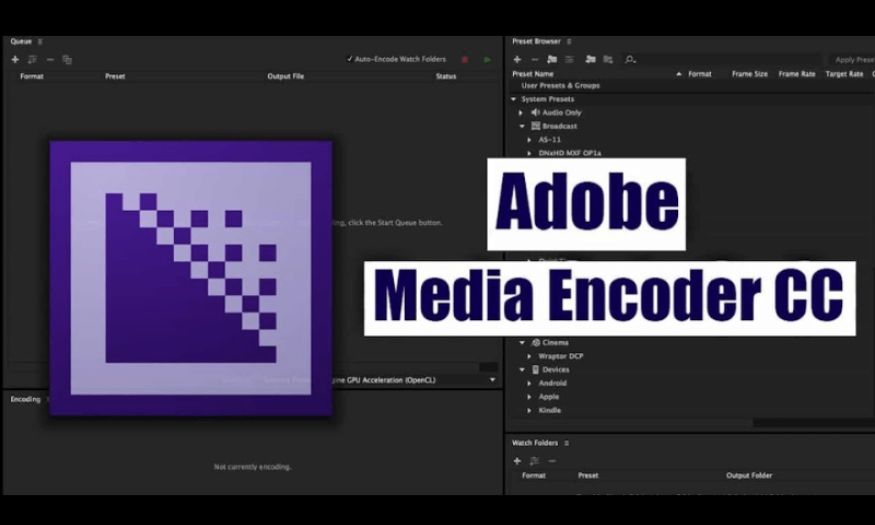
Task: Open watch folder settings icon
Action: pyautogui.click(x=535, y=461)
